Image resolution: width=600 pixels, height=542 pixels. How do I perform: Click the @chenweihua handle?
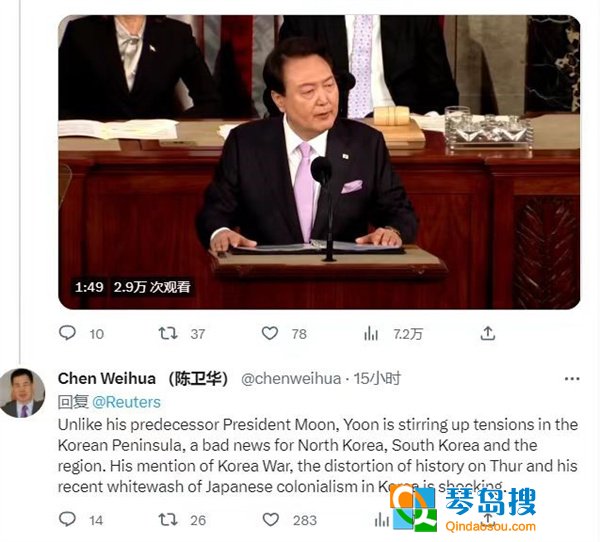pos(291,379)
